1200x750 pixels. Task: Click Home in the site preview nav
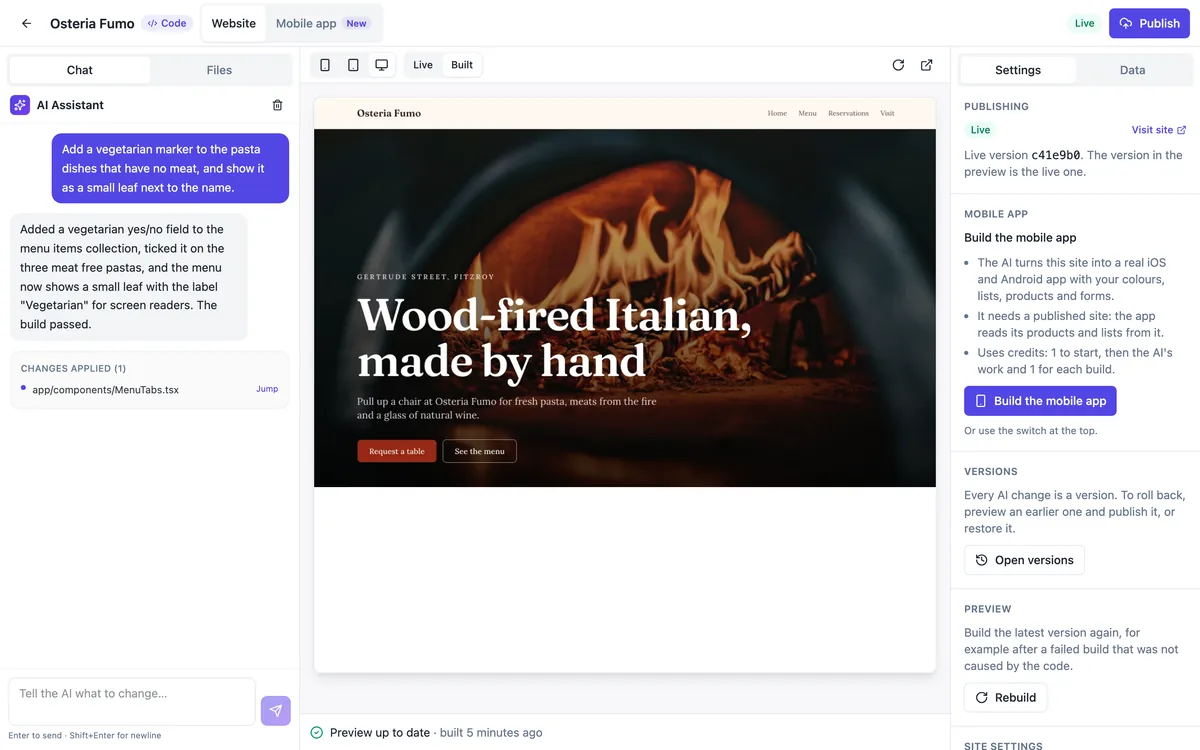(777, 113)
